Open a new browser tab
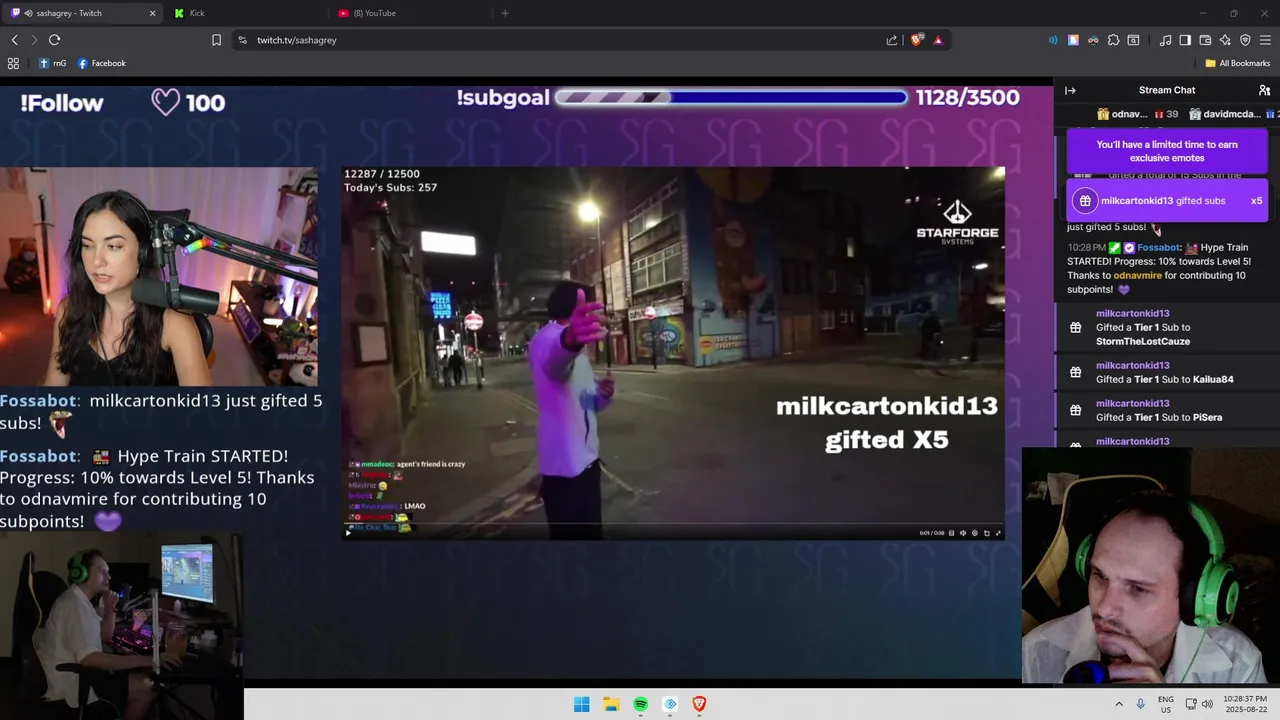This screenshot has width=1280, height=720. point(505,13)
